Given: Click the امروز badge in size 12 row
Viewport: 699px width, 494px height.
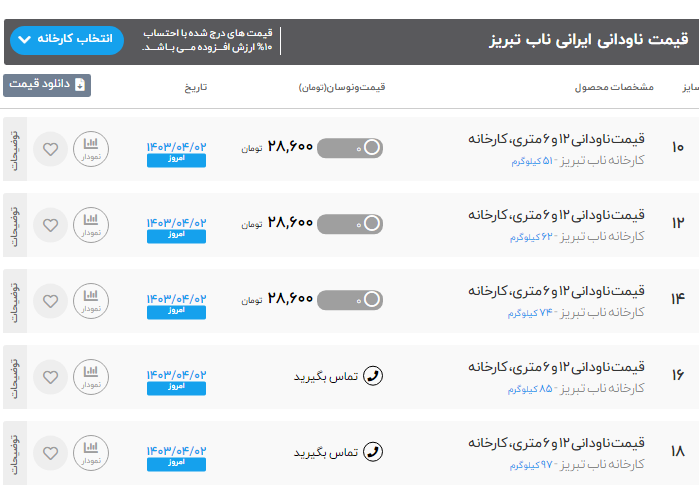Looking at the screenshot, I should (176, 237).
